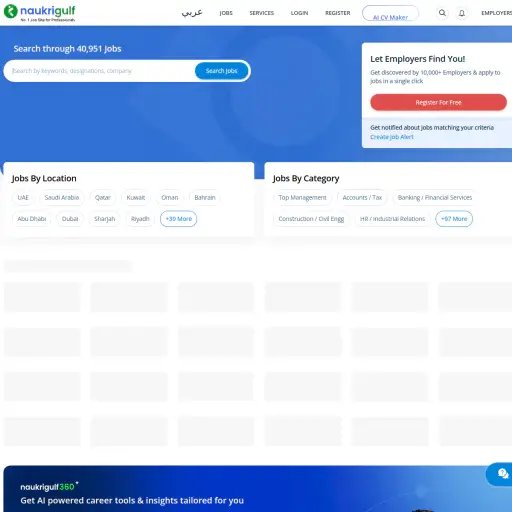Select Banking / Financial Services category

[x=435, y=198]
